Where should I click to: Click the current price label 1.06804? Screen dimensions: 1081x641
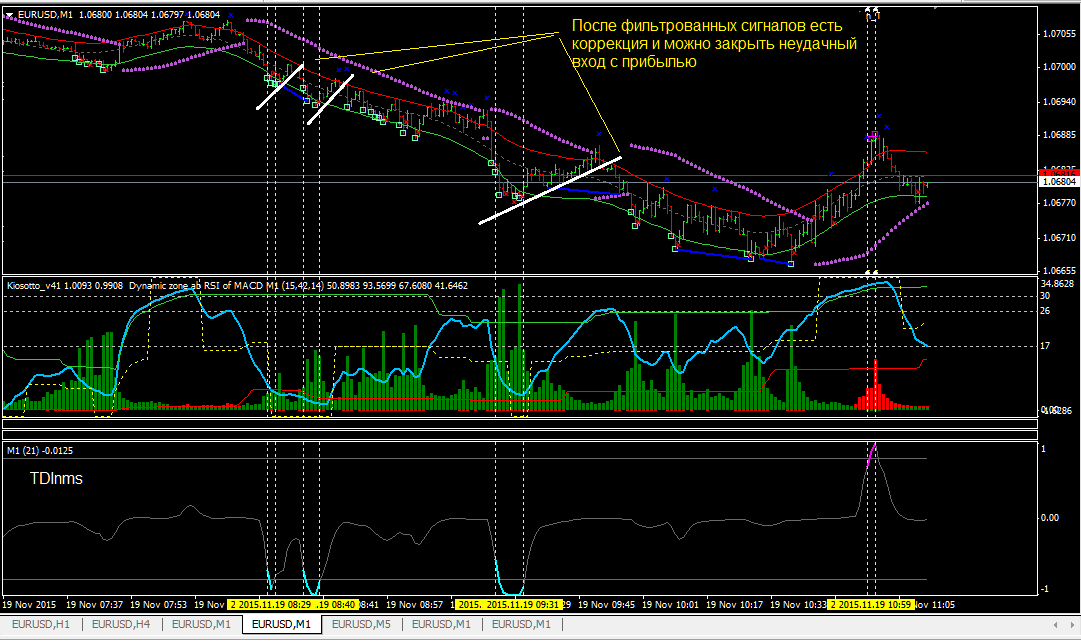(1058, 182)
